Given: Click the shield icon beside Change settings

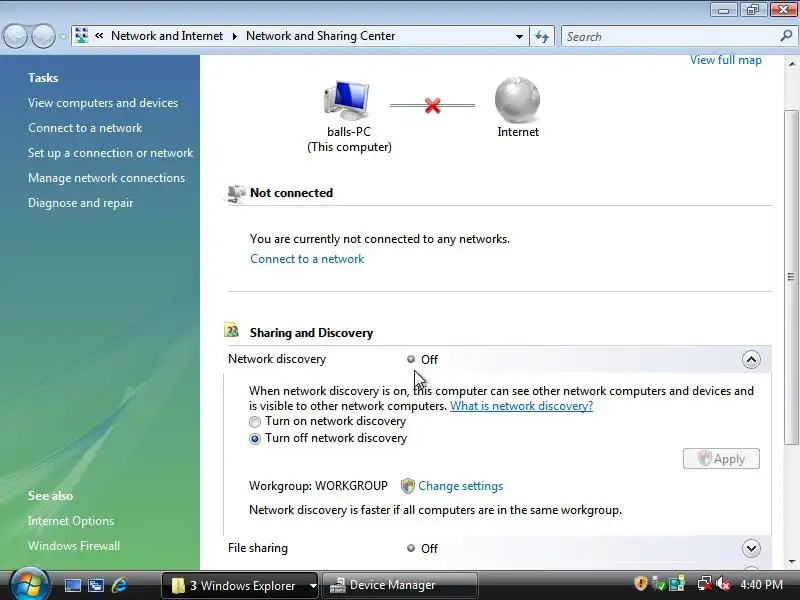Looking at the screenshot, I should [x=408, y=486].
